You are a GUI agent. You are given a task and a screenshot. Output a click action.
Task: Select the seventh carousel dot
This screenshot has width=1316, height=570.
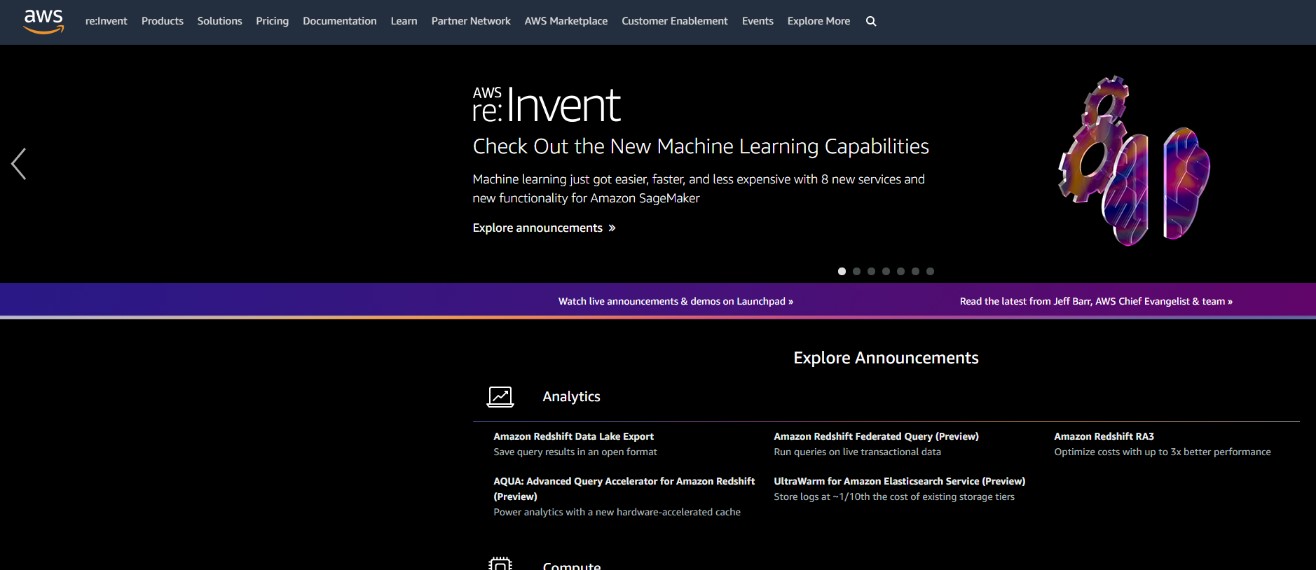point(930,271)
